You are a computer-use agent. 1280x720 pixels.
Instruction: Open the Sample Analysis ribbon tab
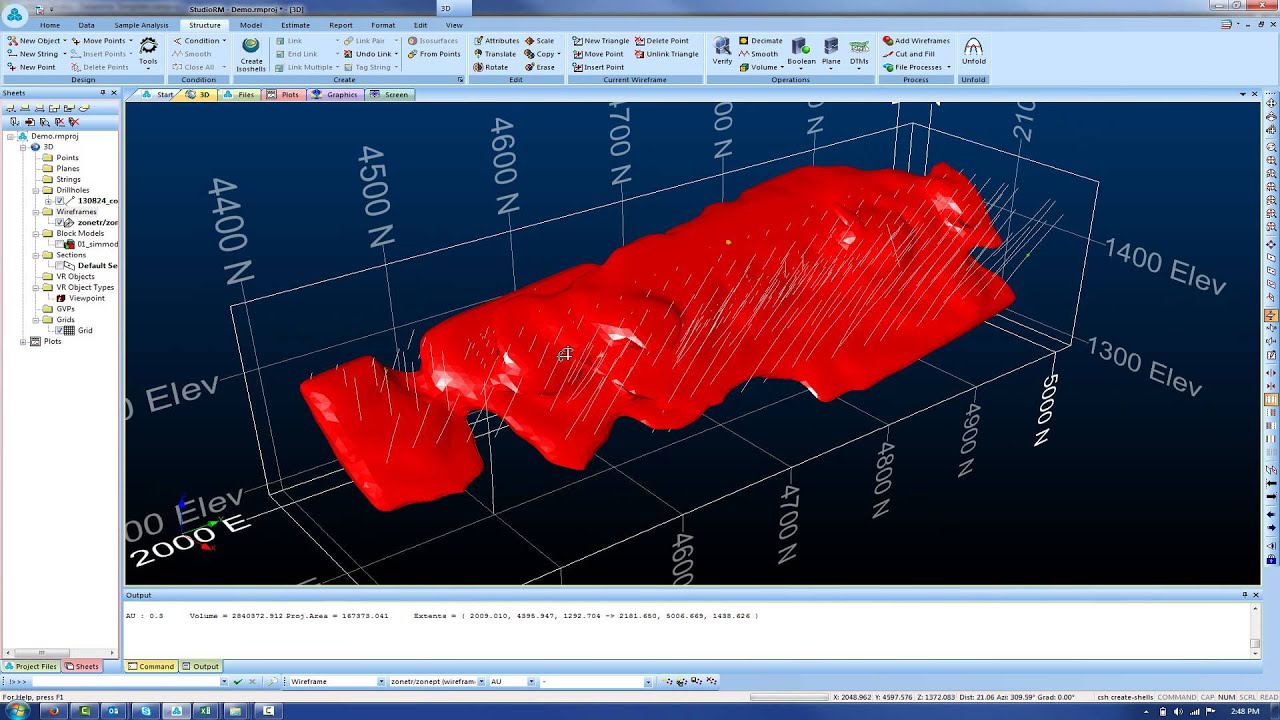pos(141,25)
